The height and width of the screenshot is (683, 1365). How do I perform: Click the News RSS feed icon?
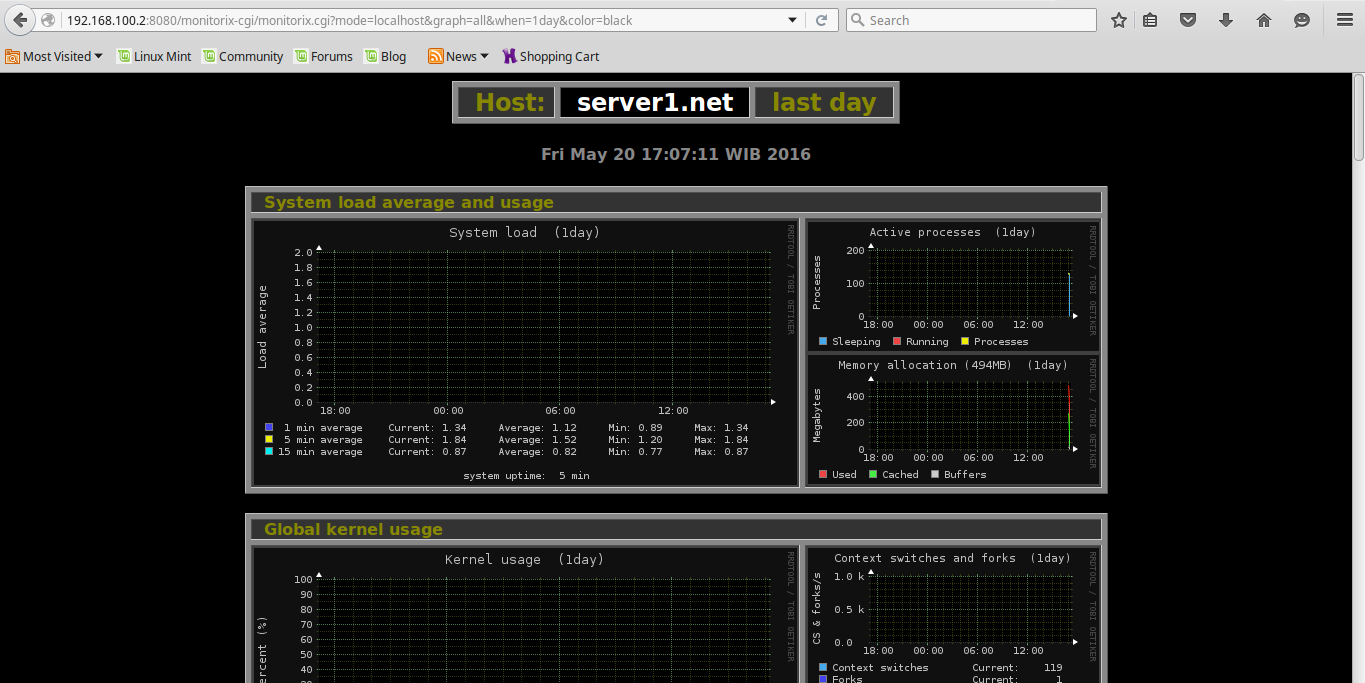(435, 57)
